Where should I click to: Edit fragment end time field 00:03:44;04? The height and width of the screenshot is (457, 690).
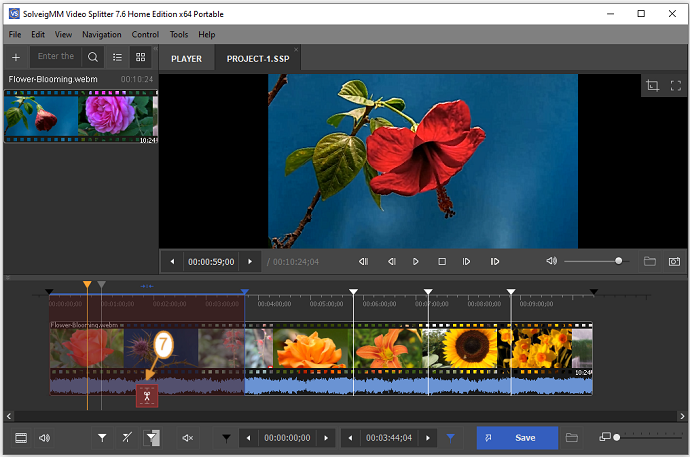[x=389, y=438]
